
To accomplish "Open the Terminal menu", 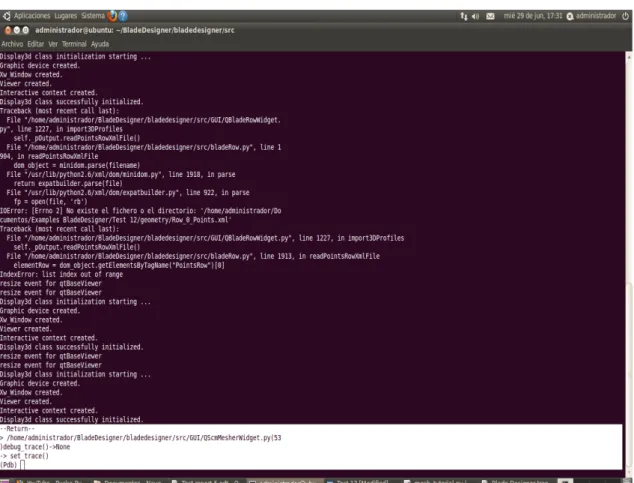I will coord(74,44).
